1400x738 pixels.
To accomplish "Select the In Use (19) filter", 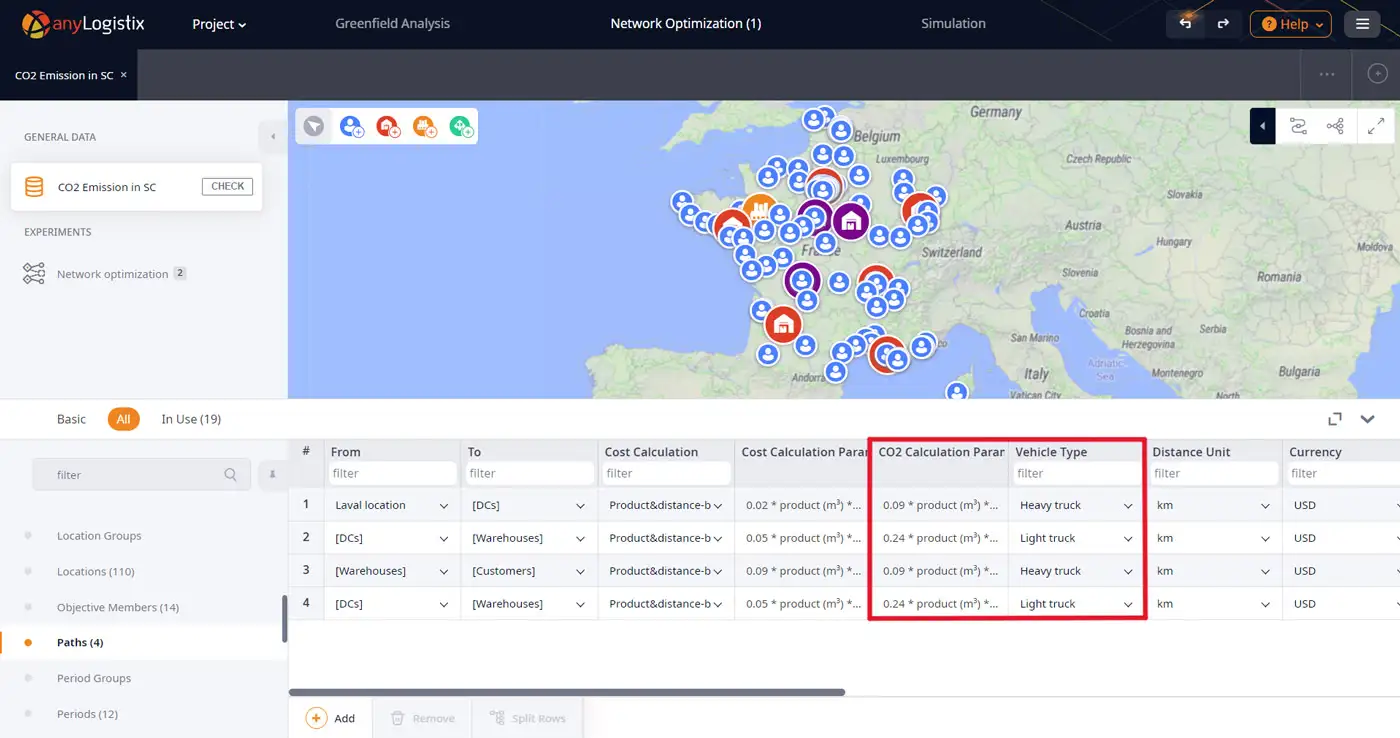I will tap(191, 419).
